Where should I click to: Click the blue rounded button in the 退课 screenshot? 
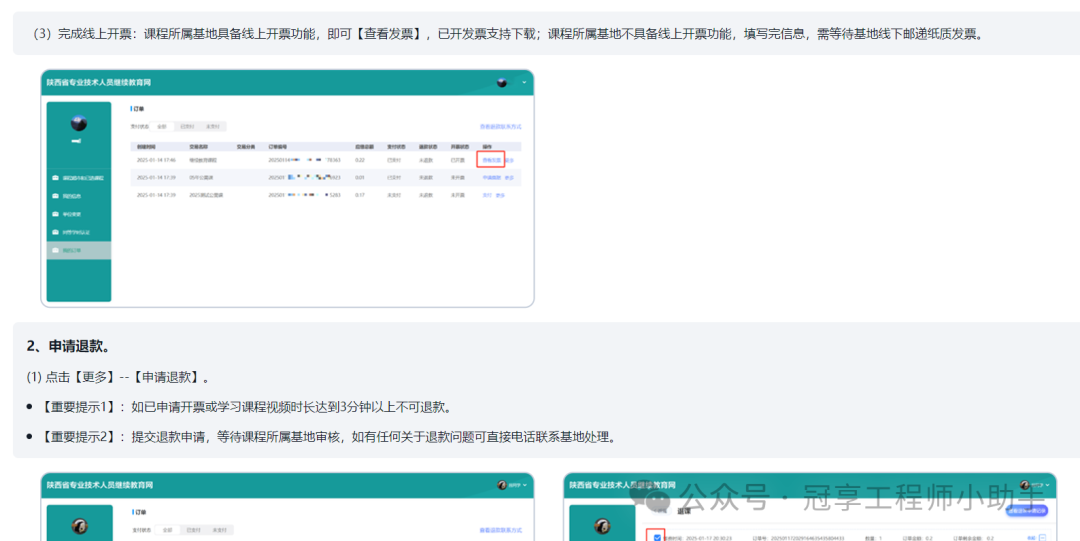[x=1027, y=511]
